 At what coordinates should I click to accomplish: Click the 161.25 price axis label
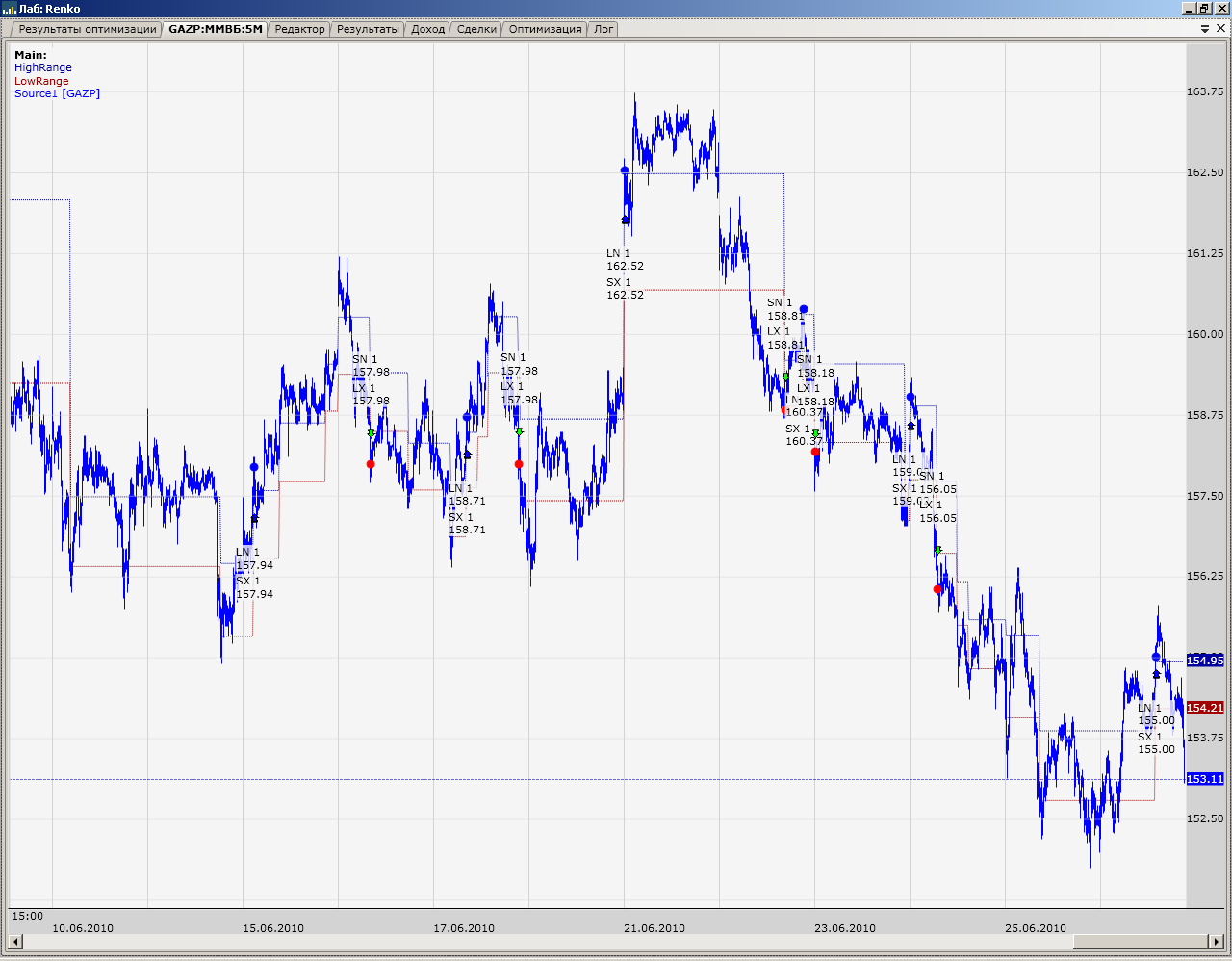click(x=1205, y=253)
